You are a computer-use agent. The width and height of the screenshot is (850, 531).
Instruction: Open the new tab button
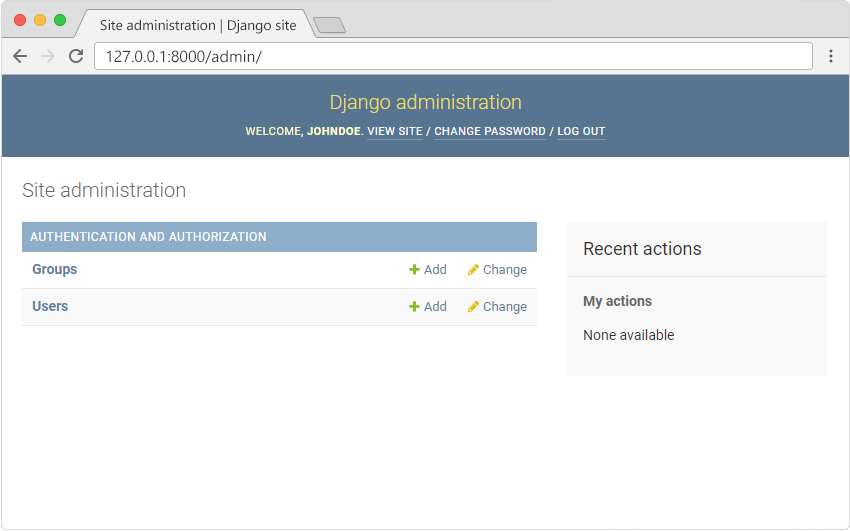tap(329, 25)
